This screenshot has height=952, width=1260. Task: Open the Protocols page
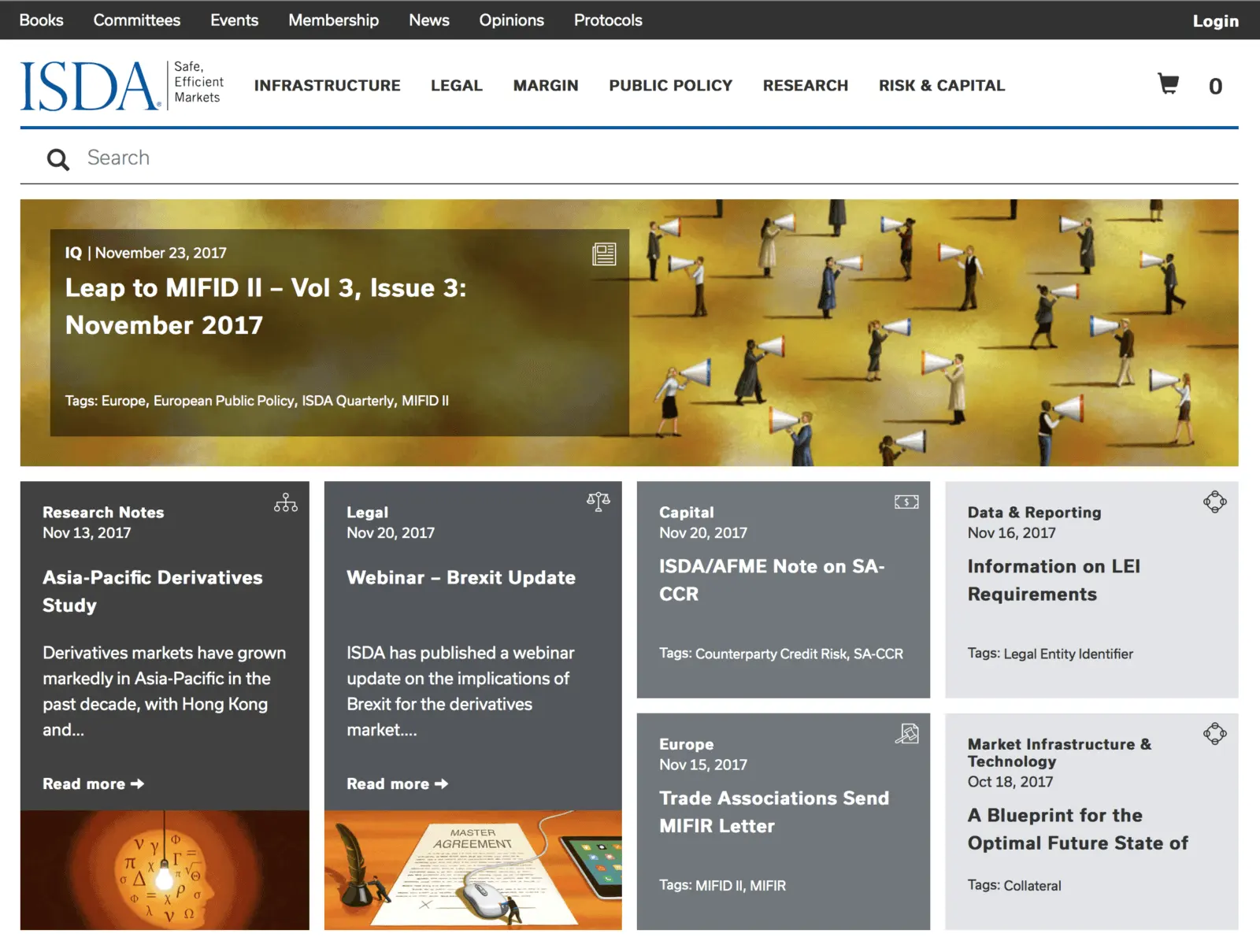click(608, 20)
